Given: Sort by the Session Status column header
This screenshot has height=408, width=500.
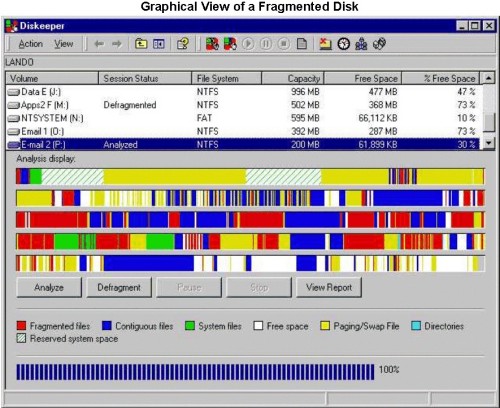Looking at the screenshot, I should pyautogui.click(x=145, y=78).
